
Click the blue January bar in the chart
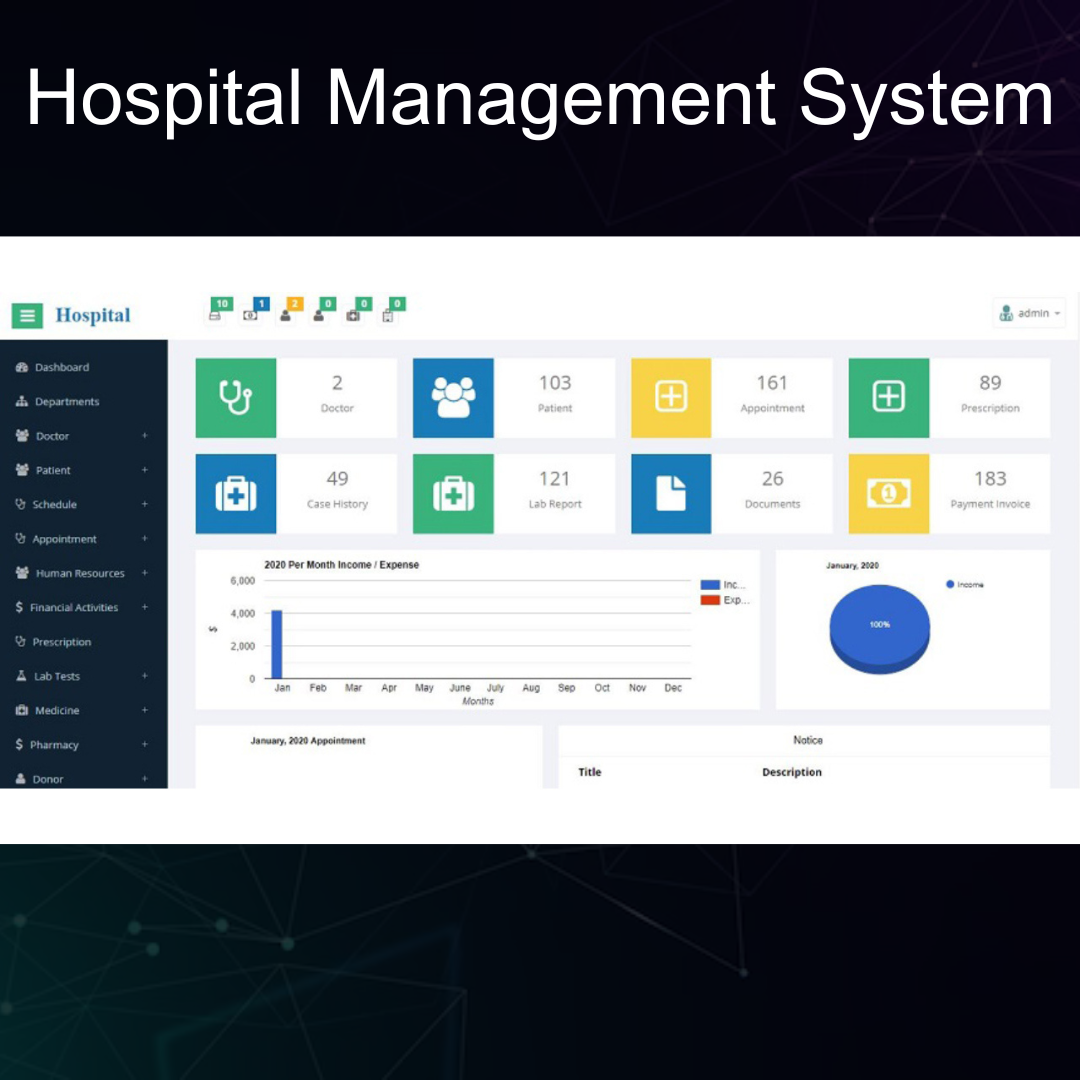click(x=277, y=645)
